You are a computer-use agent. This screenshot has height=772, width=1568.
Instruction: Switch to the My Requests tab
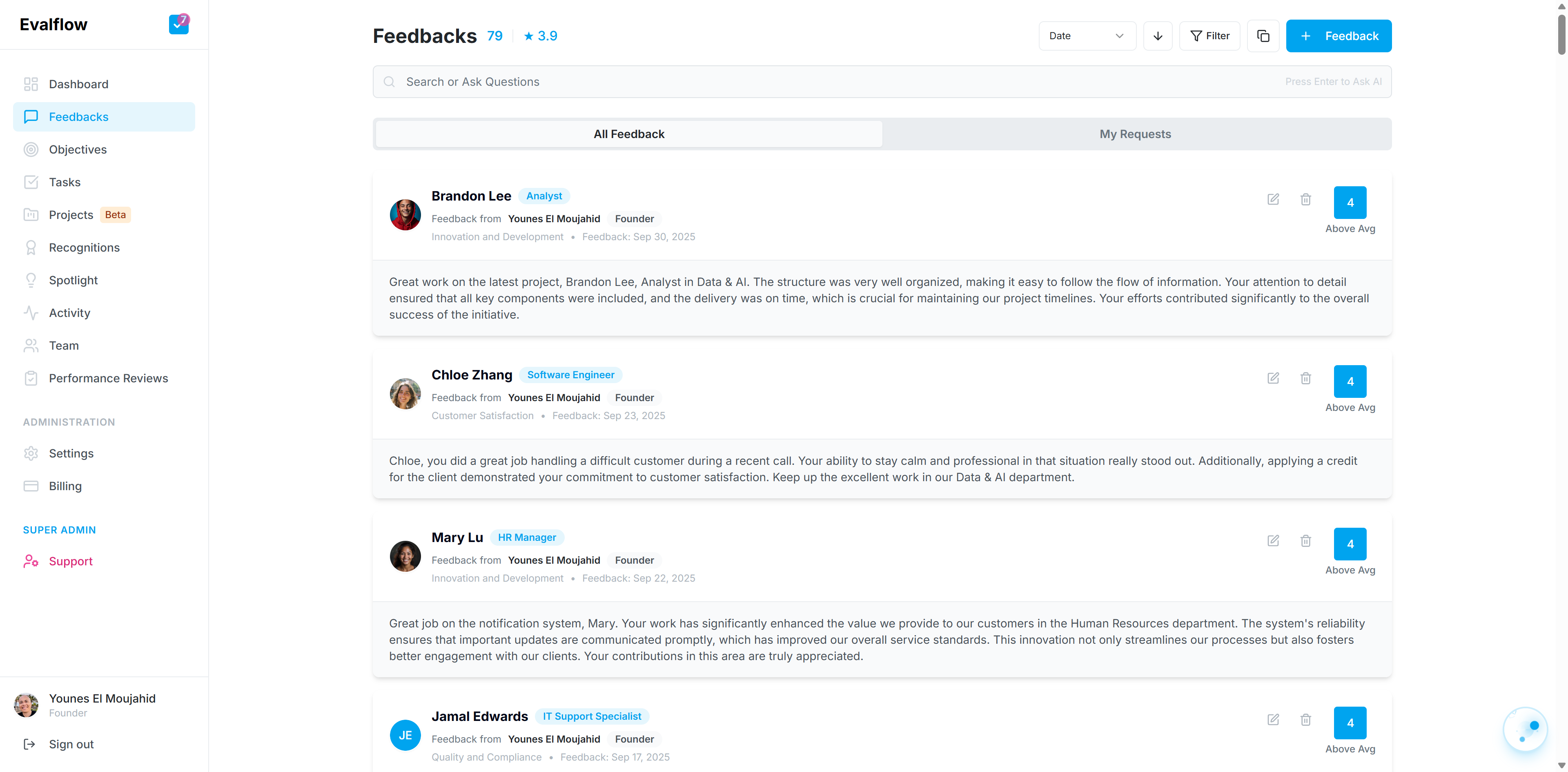[x=1135, y=134]
